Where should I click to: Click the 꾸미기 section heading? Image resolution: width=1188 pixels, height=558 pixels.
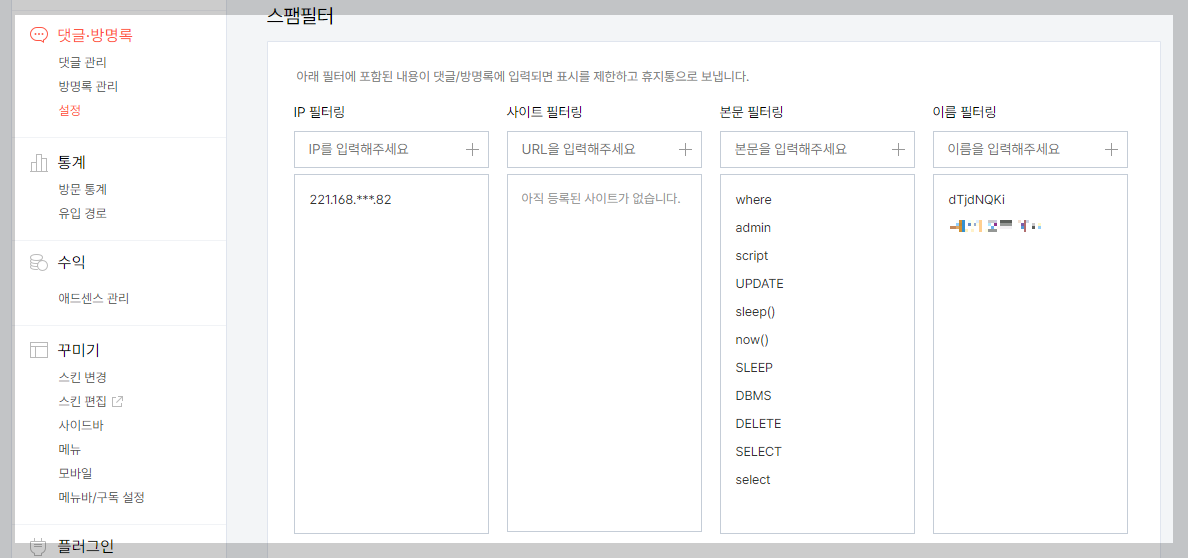point(79,350)
